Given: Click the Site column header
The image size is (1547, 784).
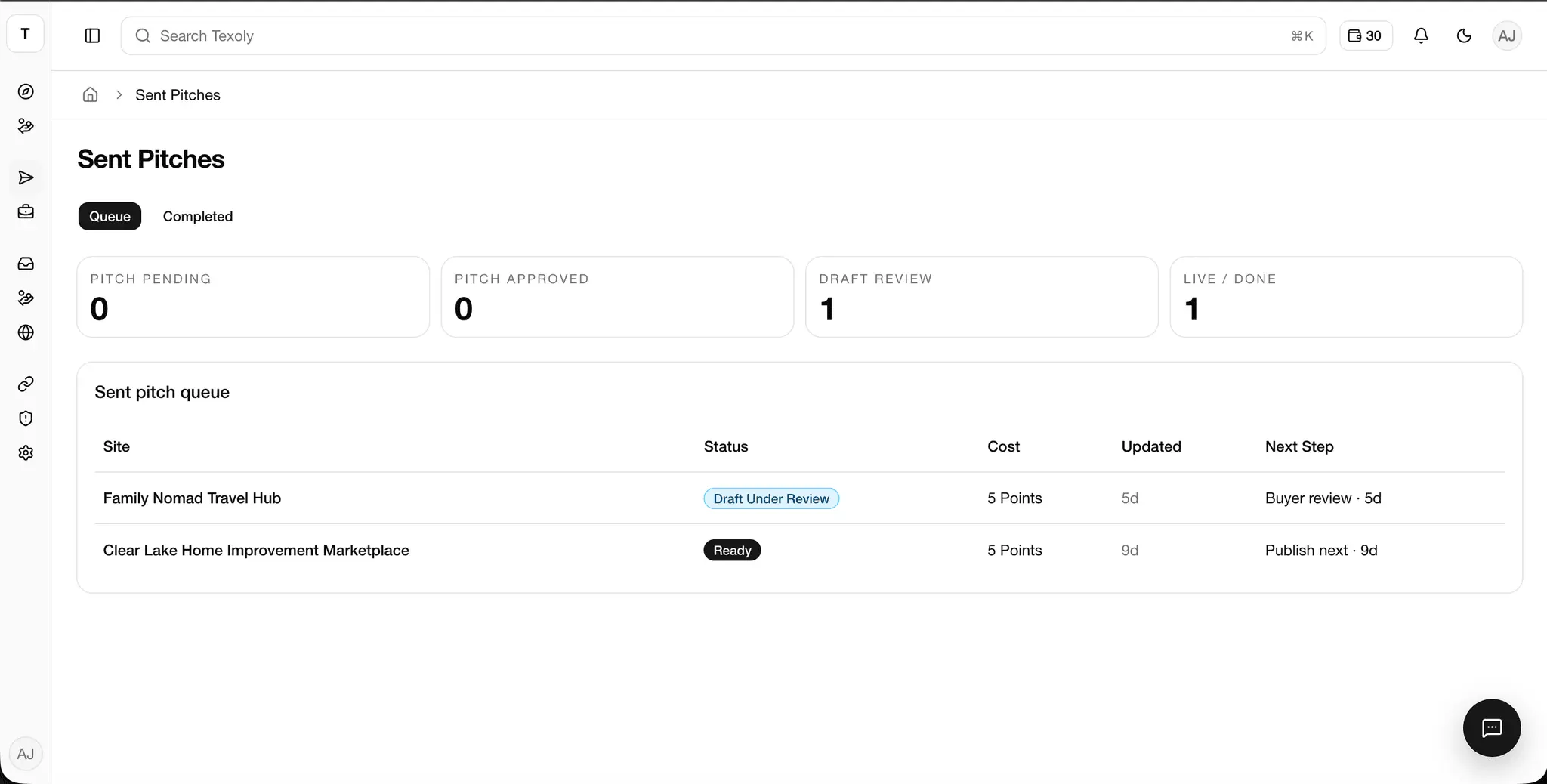Looking at the screenshot, I should click(116, 446).
